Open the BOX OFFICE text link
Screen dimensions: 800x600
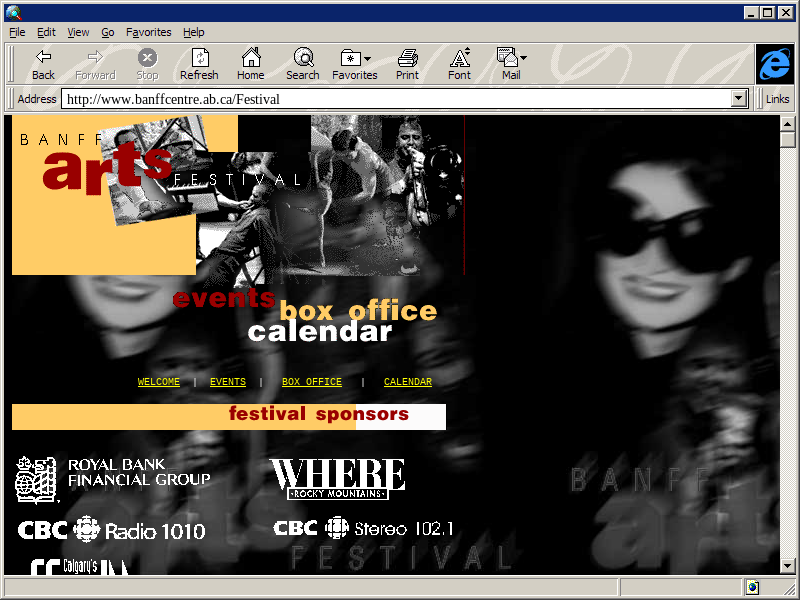(x=311, y=382)
